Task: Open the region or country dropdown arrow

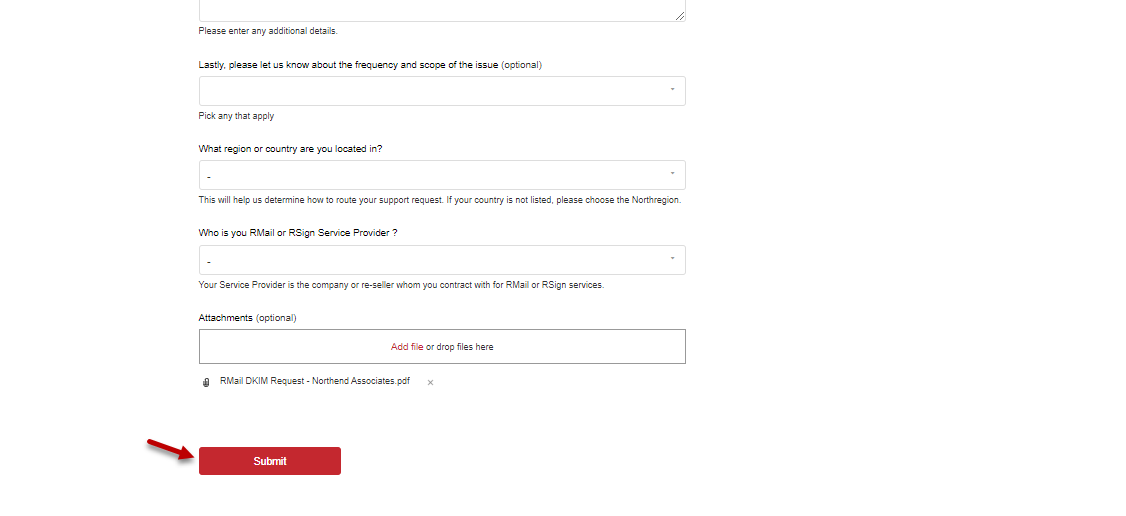Action: click(672, 174)
